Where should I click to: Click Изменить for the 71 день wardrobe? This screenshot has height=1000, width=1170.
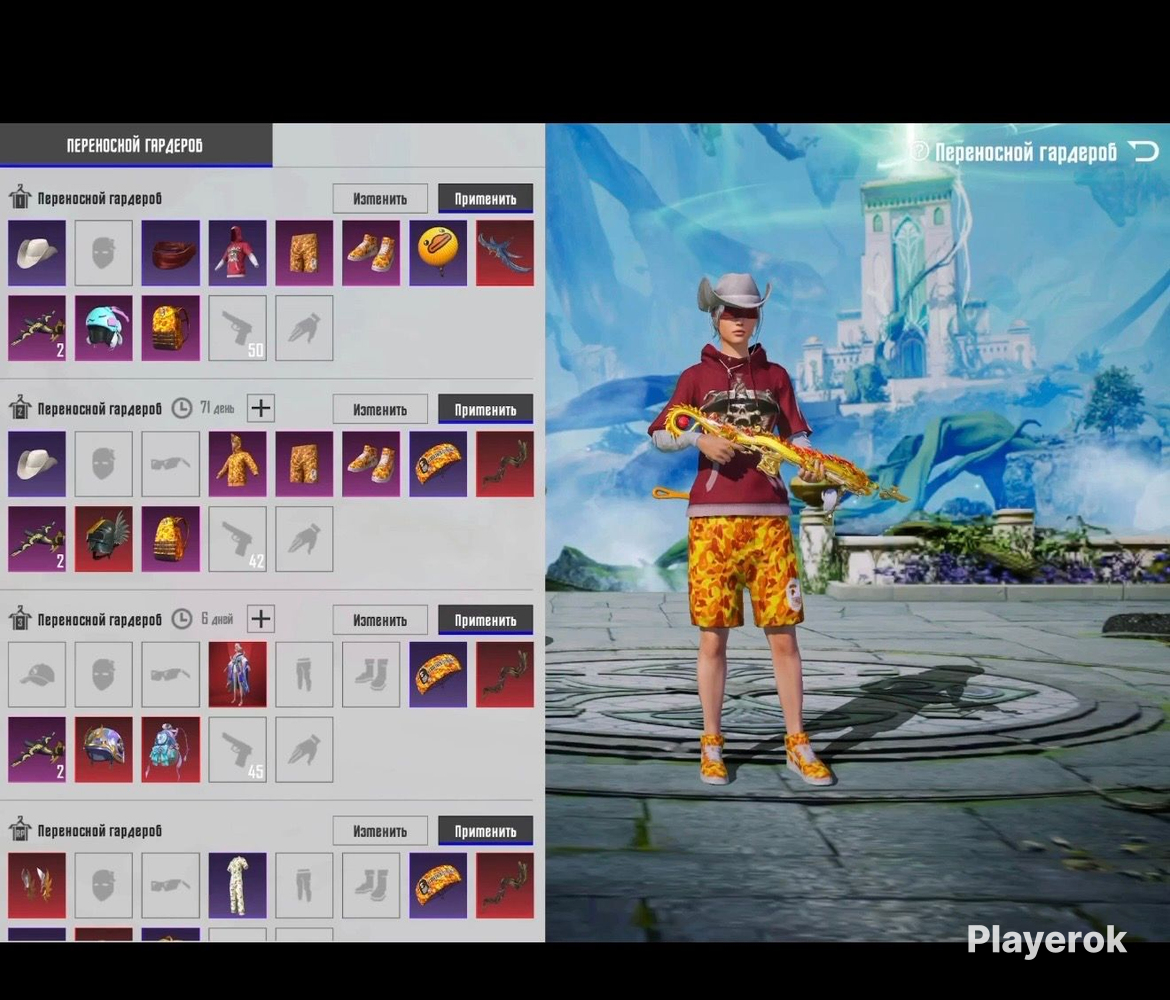click(380, 409)
